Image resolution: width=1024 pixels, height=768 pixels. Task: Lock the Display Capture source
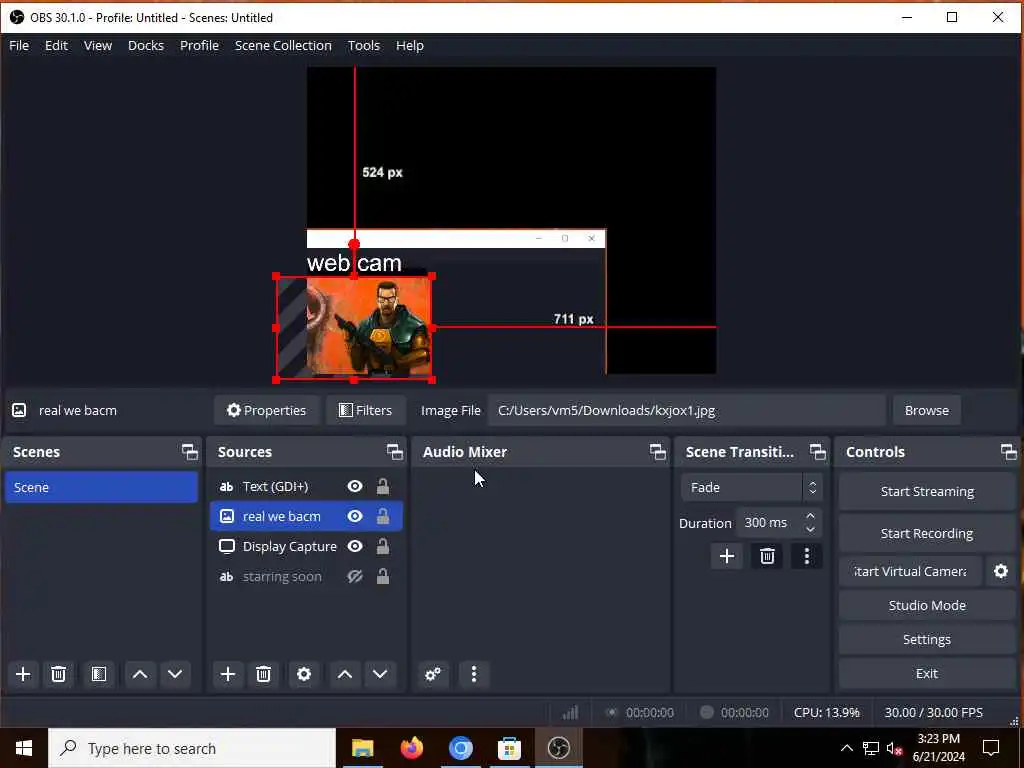pyautogui.click(x=383, y=547)
